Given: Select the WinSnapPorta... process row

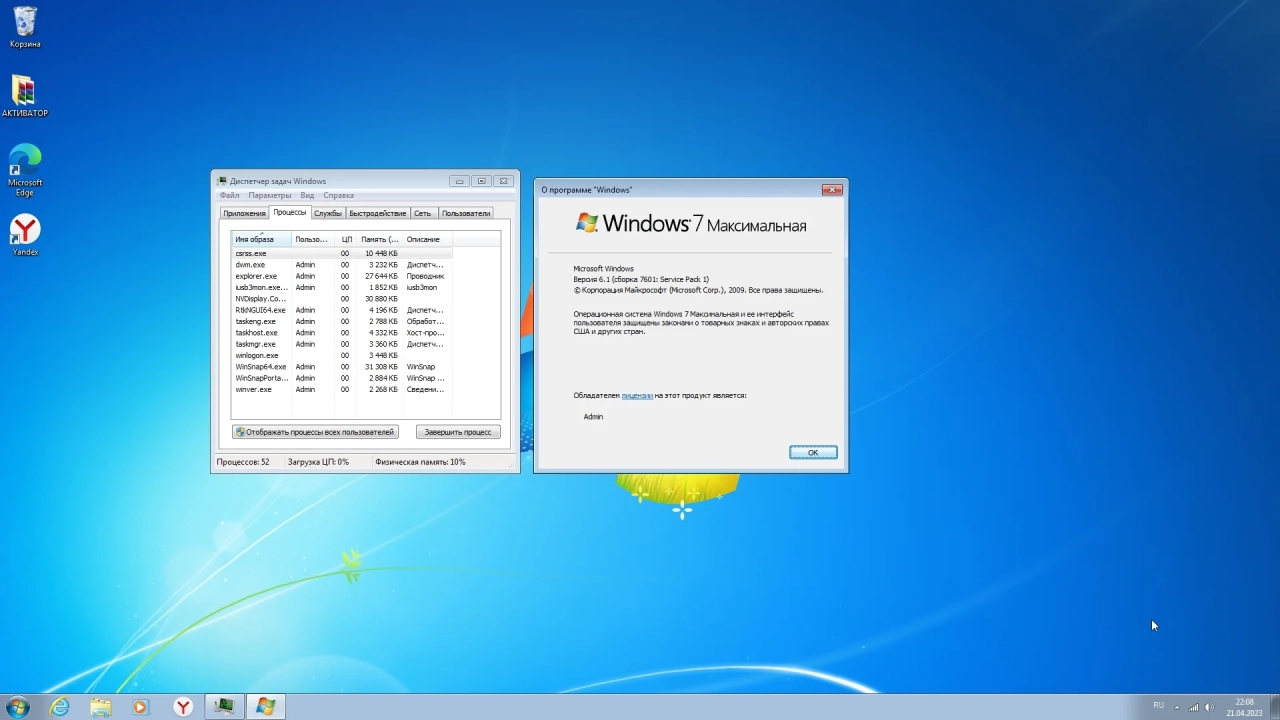Looking at the screenshot, I should pyautogui.click(x=342, y=378).
